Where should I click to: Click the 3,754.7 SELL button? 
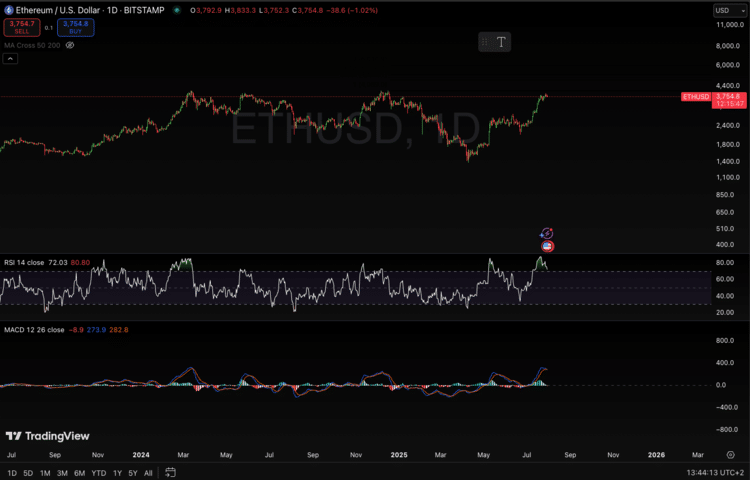[x=22, y=28]
